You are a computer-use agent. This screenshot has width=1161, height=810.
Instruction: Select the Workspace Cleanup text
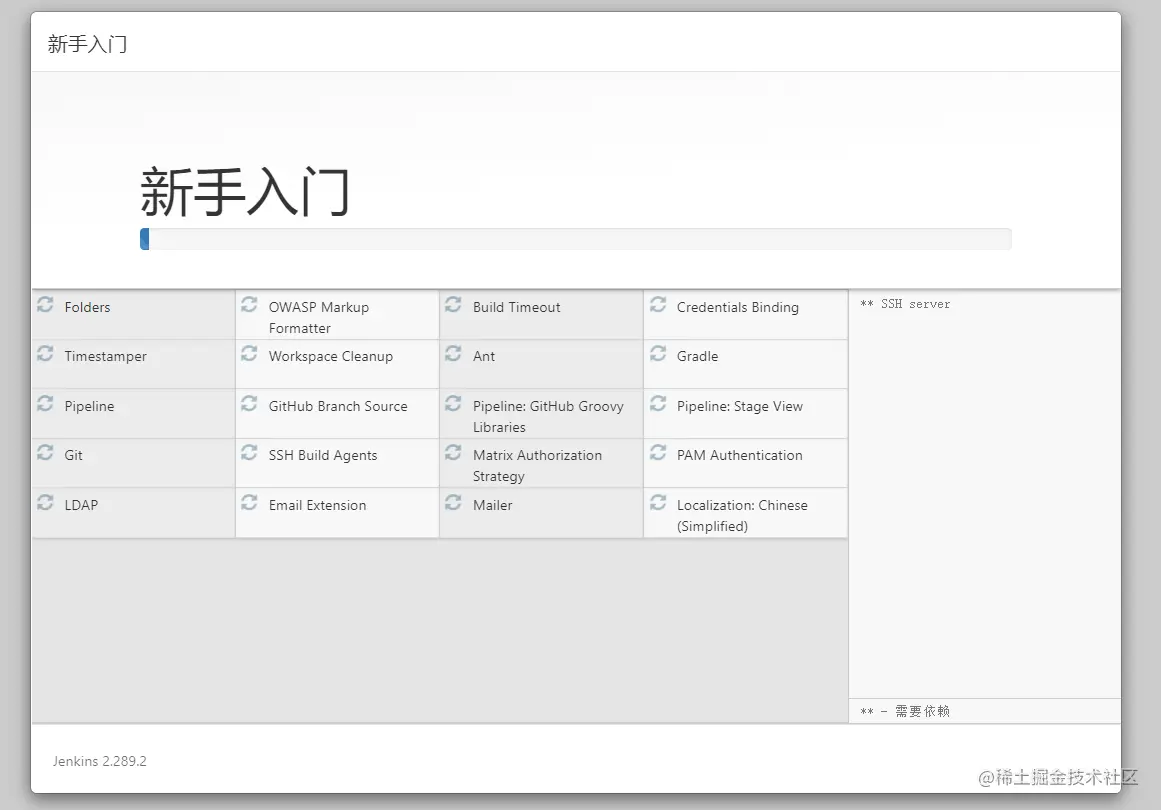(x=331, y=356)
